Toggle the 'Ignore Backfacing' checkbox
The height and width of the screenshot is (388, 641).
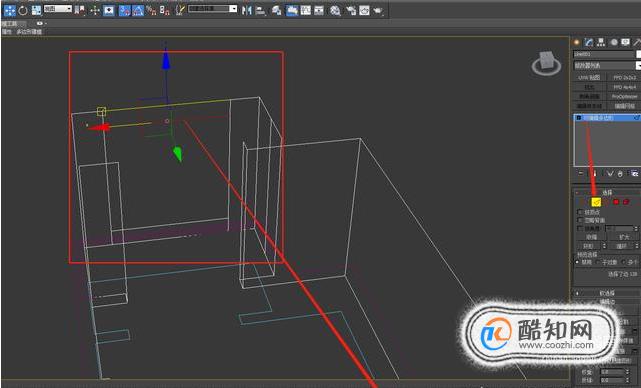(580, 220)
